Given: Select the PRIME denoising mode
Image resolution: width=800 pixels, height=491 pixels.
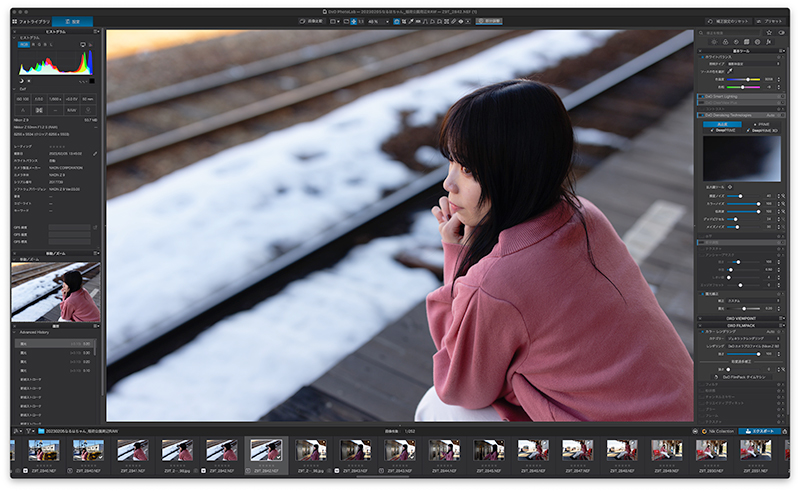Looking at the screenshot, I should (x=761, y=124).
